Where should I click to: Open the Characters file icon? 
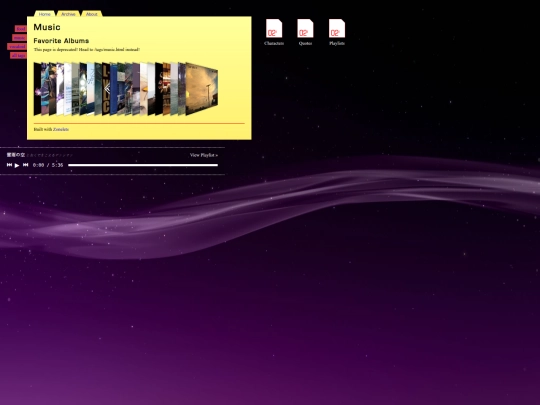pyautogui.click(x=274, y=32)
